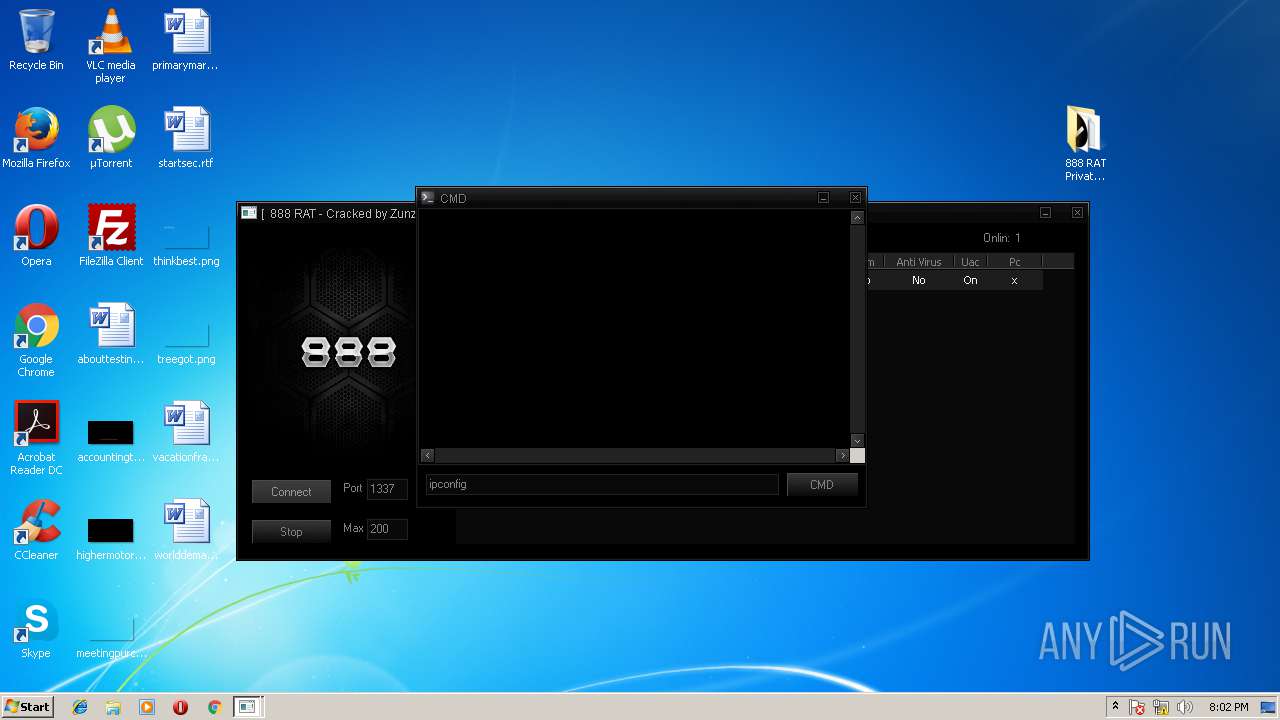Viewport: 1280px width, 720px height.
Task: Close the 888 RAT main window
Action: coord(1077,212)
